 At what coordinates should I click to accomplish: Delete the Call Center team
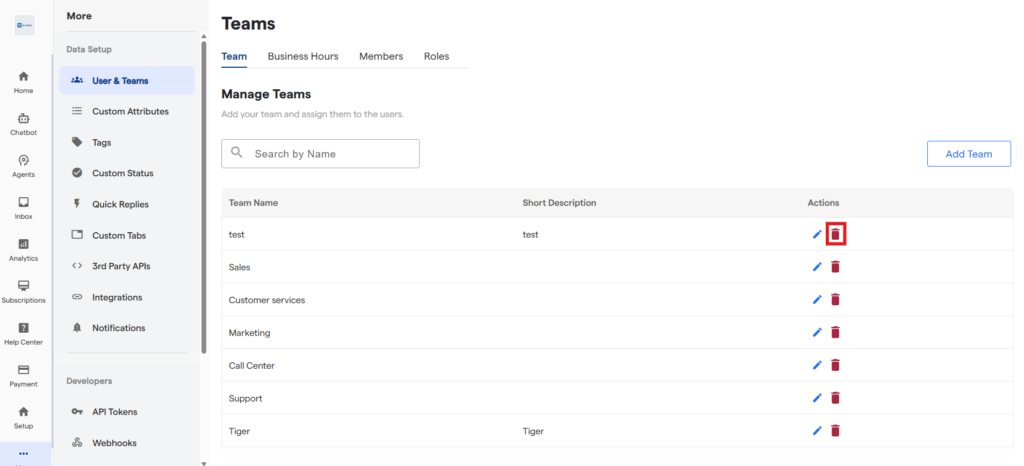coord(836,365)
